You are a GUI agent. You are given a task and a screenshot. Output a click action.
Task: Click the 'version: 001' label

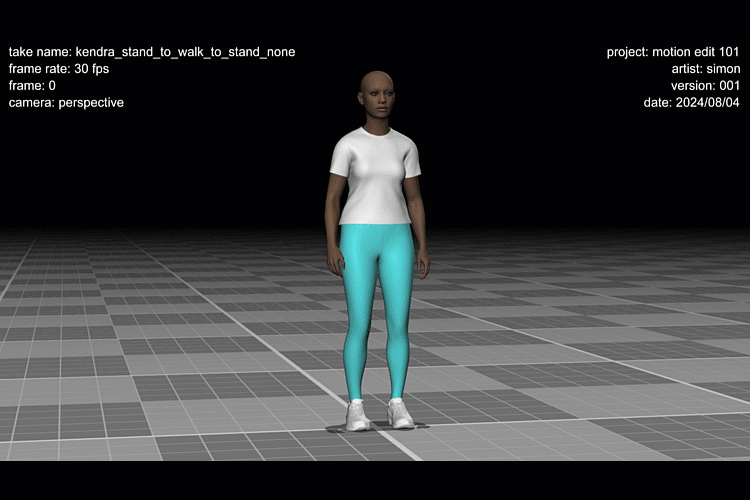pos(705,86)
